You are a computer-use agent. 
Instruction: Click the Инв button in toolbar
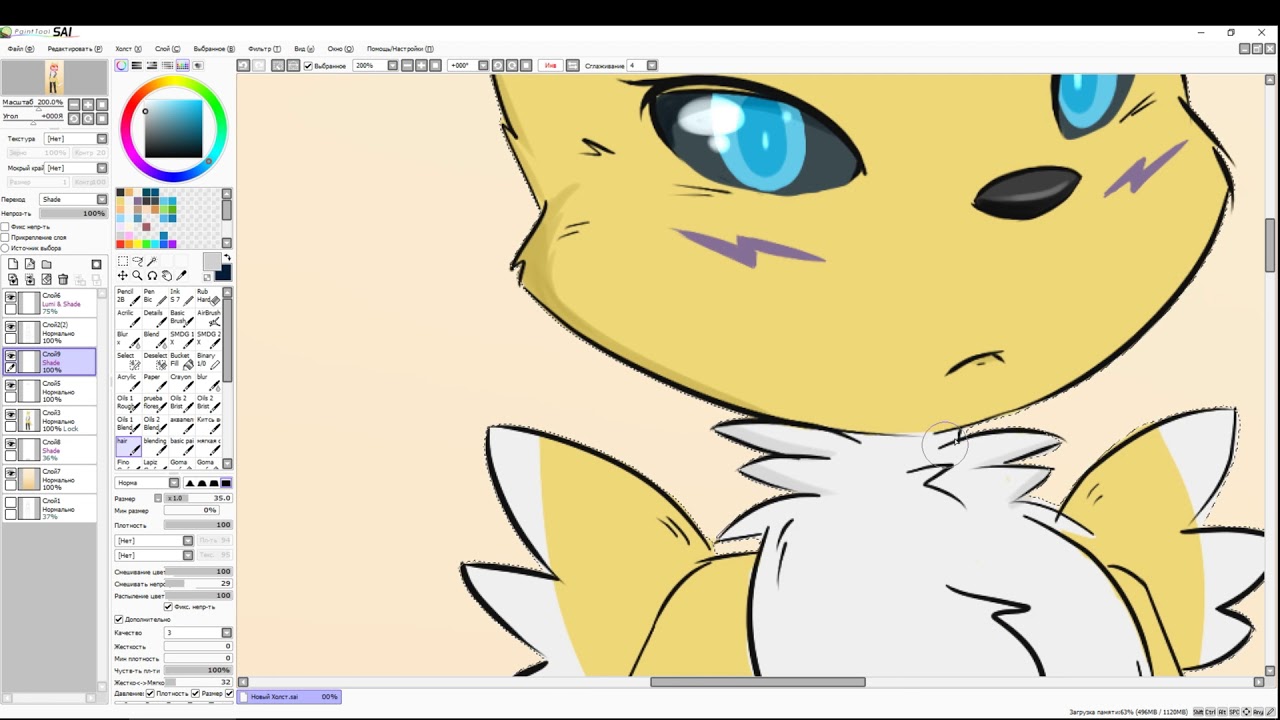(550, 66)
